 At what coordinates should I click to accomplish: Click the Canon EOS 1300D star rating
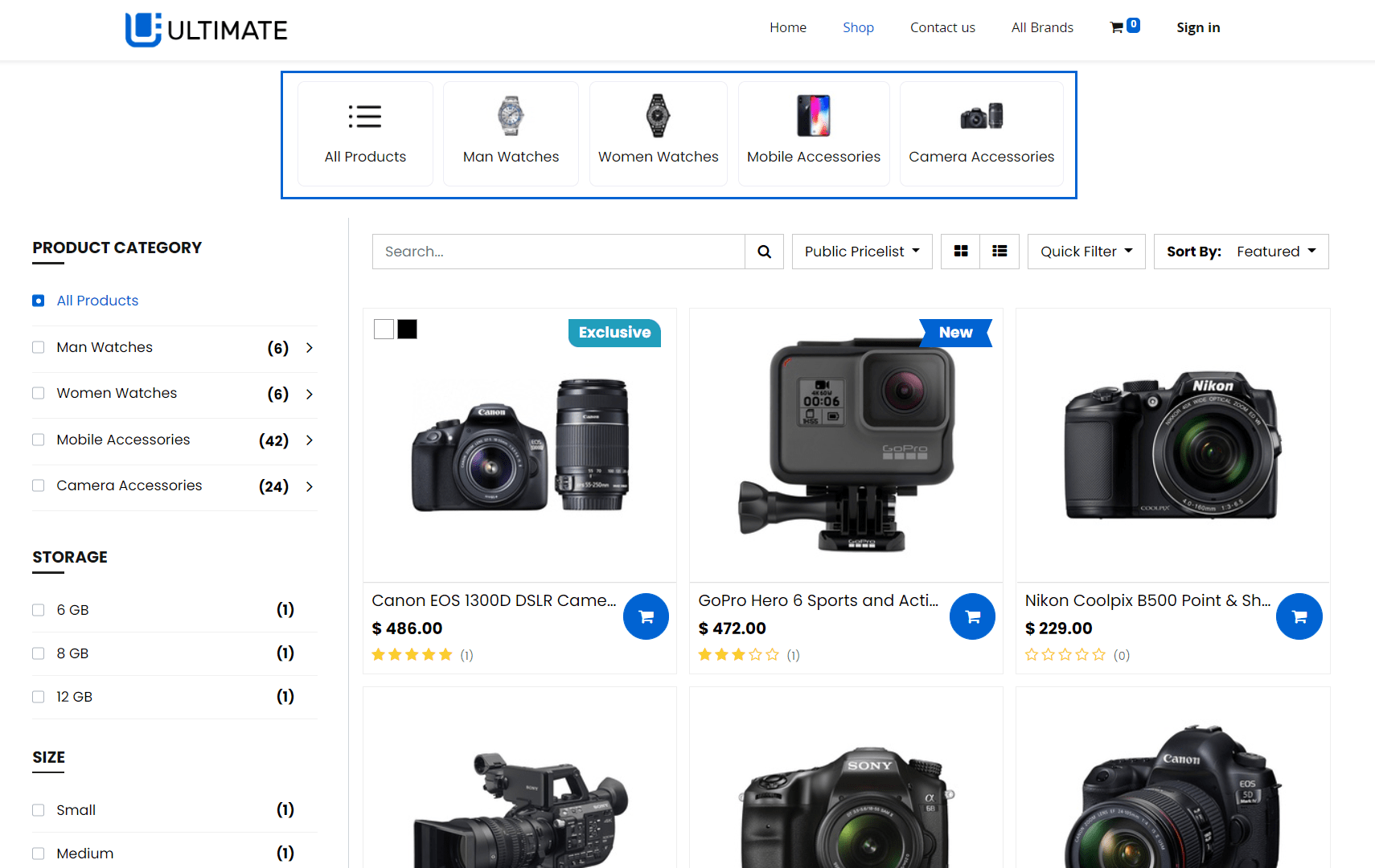tap(412, 655)
